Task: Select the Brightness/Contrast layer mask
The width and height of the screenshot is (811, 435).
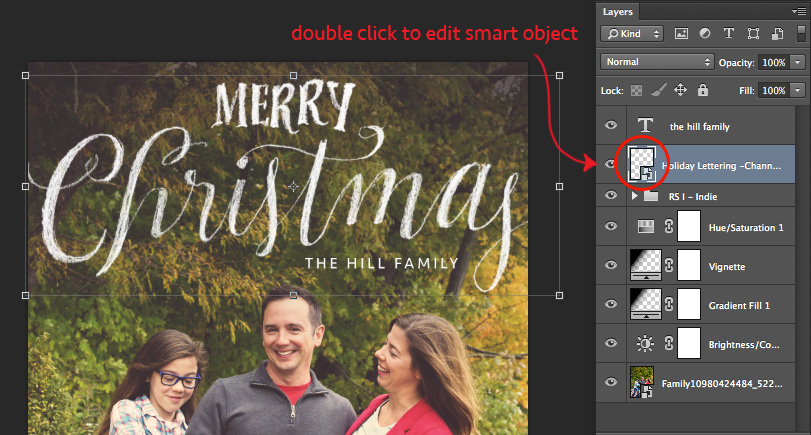Action: (x=689, y=343)
